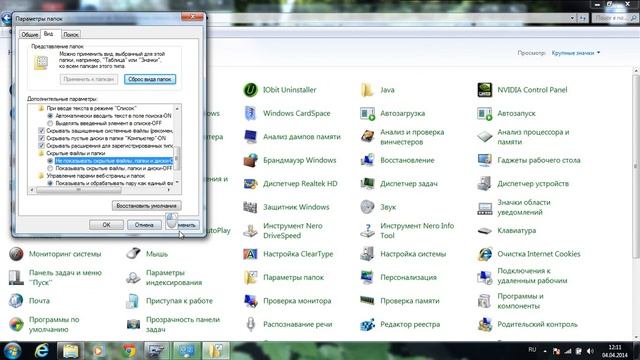Launch Internet Explorer from taskbar
The width and height of the screenshot is (640, 360).
click(42, 351)
